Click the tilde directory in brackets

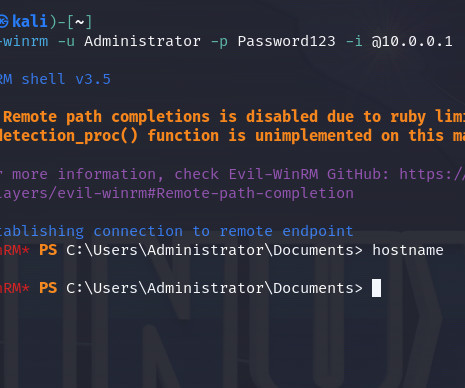click(x=79, y=22)
